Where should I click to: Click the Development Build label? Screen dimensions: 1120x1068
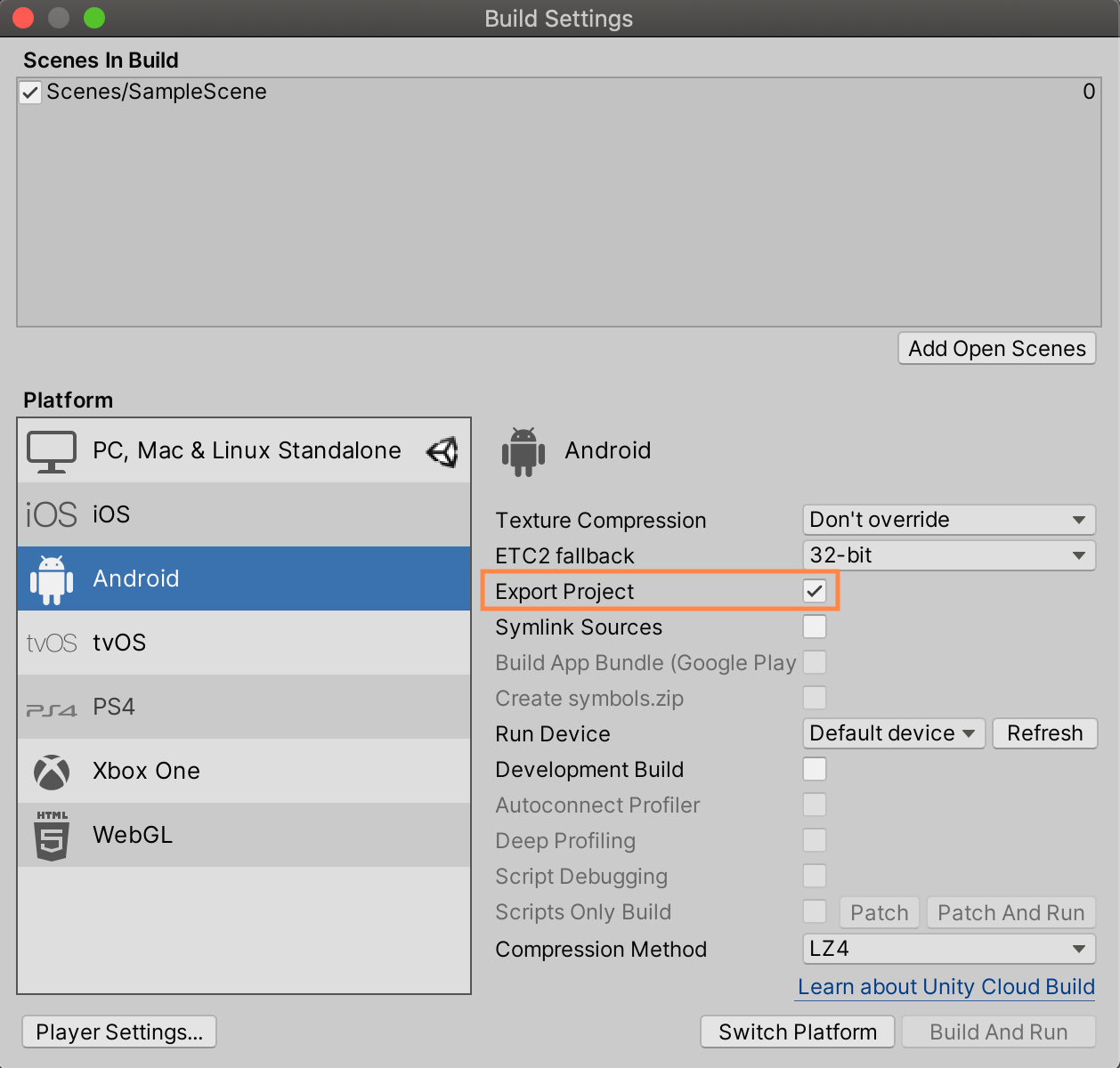pos(589,770)
